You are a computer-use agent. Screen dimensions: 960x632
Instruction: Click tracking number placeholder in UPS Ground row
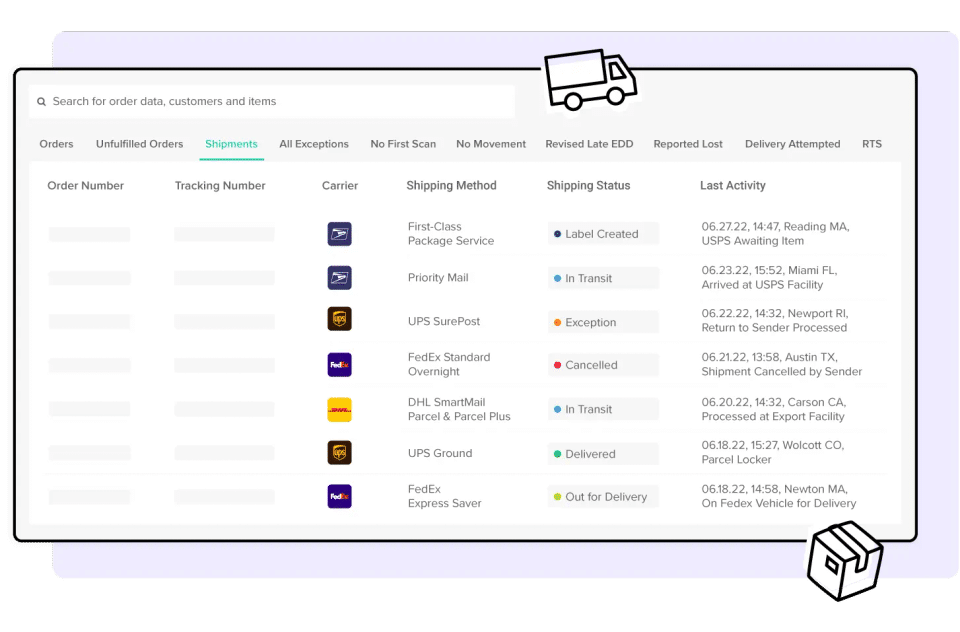(x=224, y=453)
